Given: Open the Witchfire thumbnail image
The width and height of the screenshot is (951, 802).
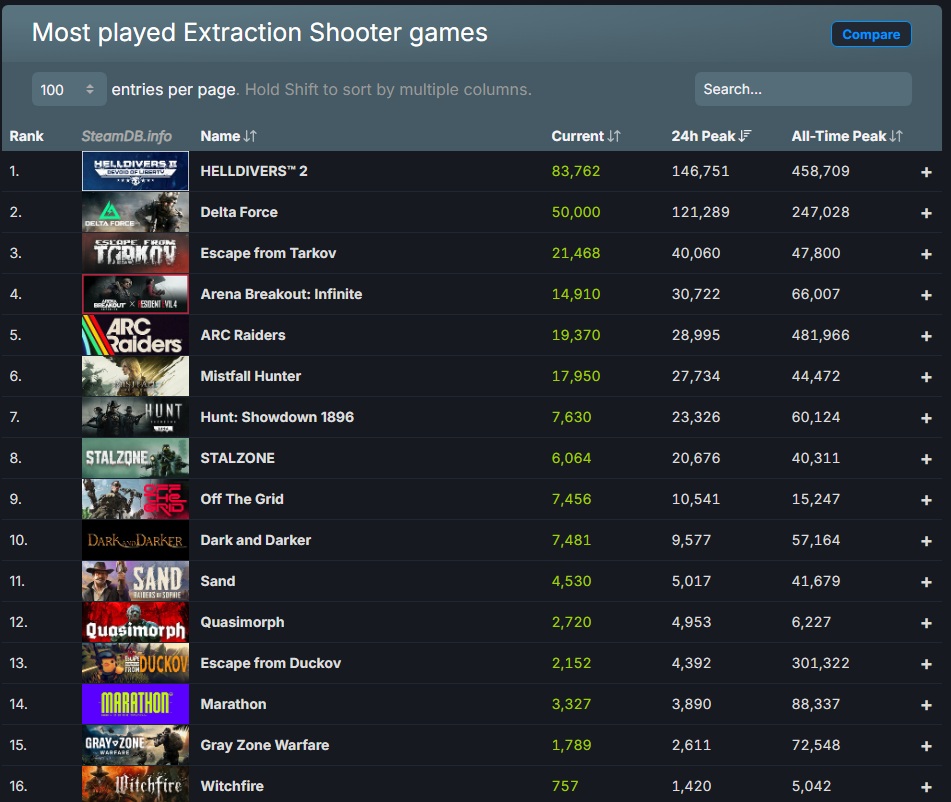Looking at the screenshot, I should [135, 784].
